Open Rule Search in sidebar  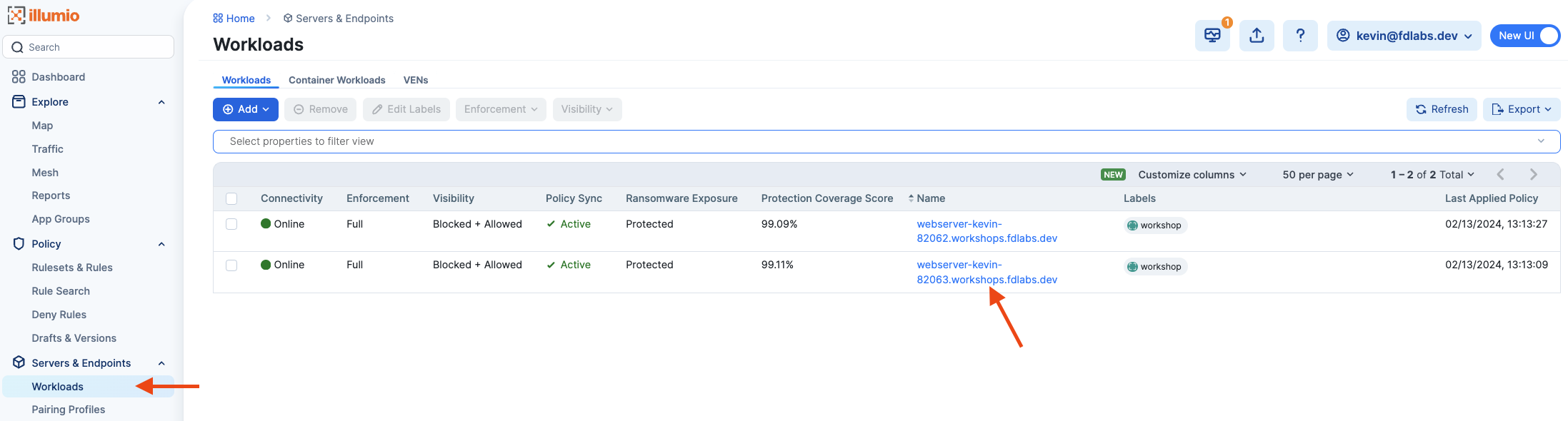point(61,291)
